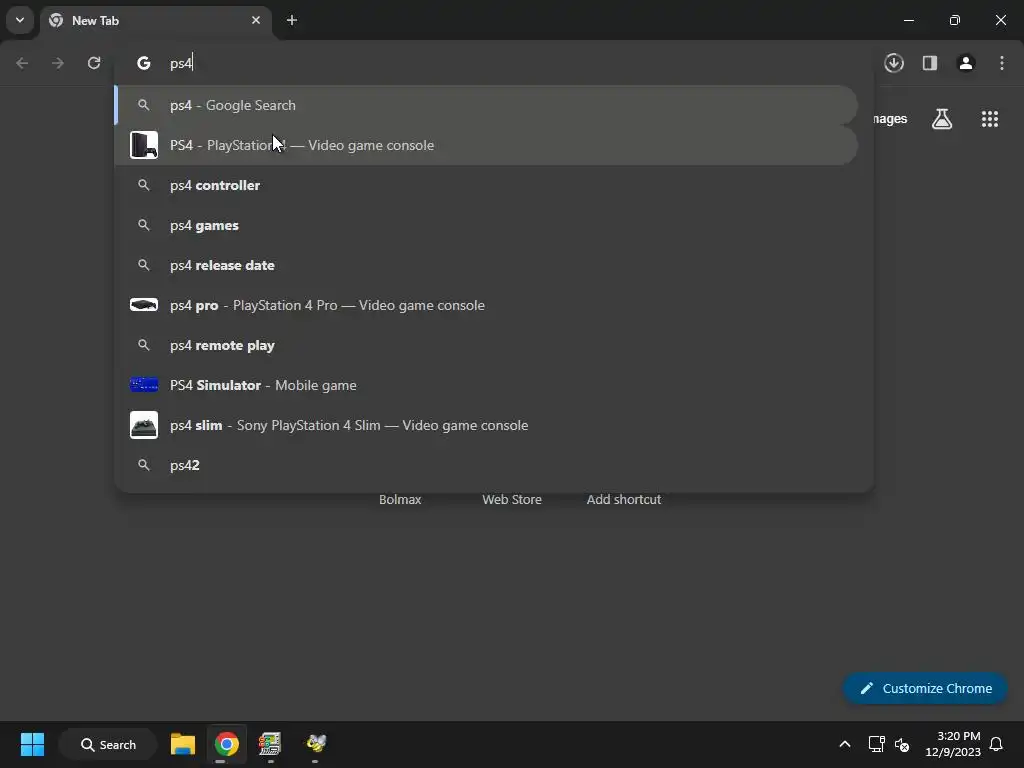Open the Windows Start menu
The width and height of the screenshot is (1024, 768).
[x=32, y=744]
